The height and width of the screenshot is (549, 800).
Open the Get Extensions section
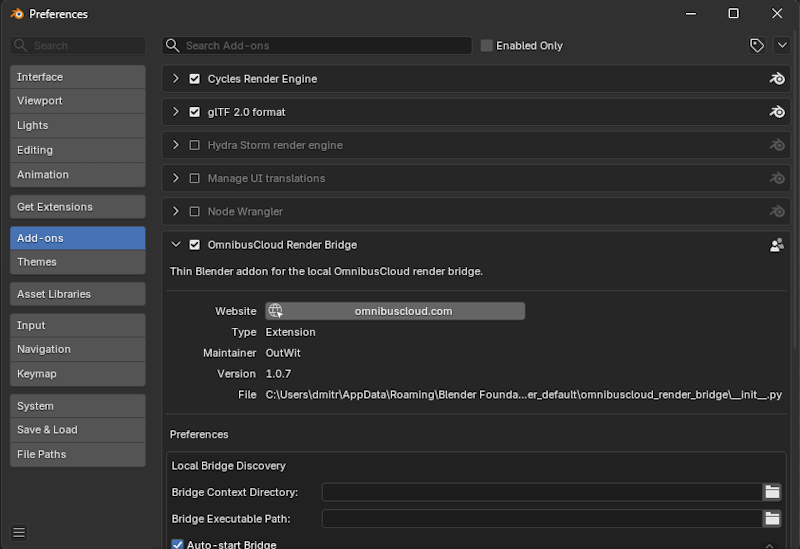coord(78,207)
